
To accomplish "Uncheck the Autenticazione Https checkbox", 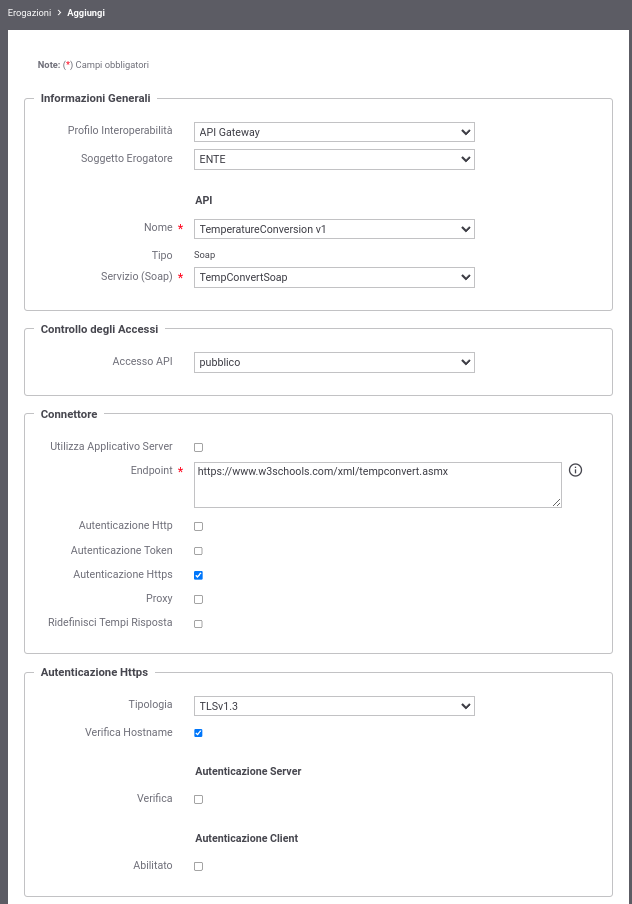I will tap(198, 575).
